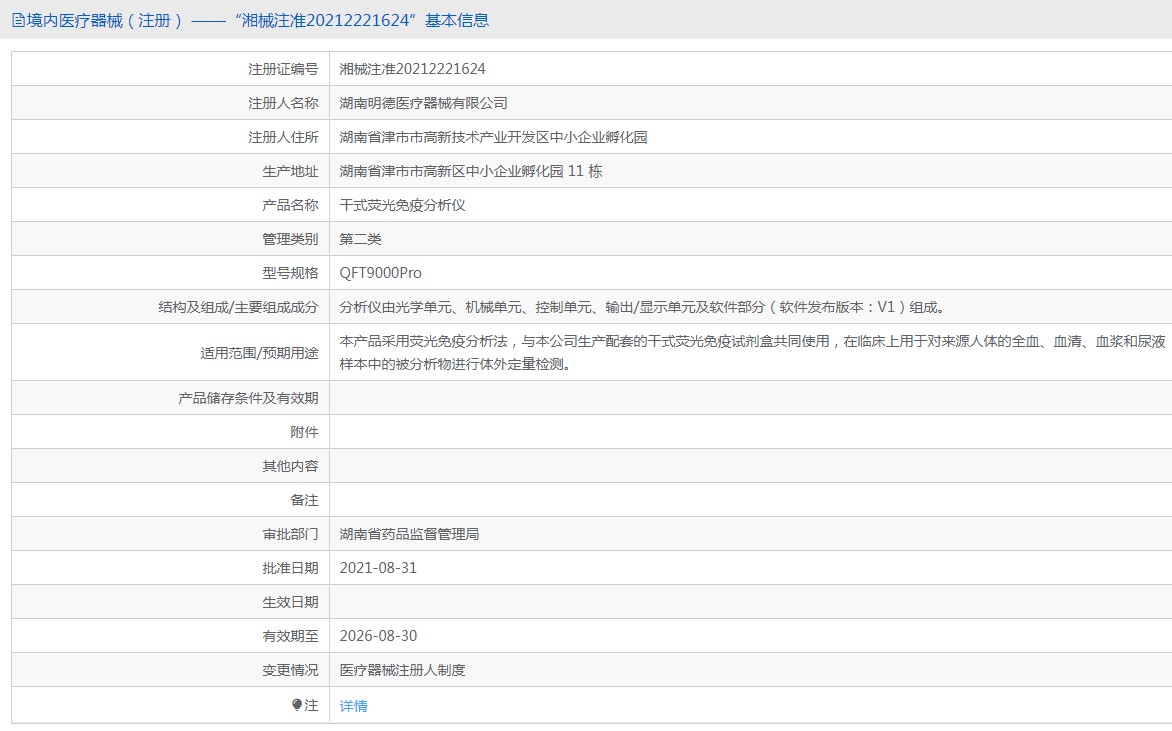This screenshot has width=1172, height=731.
Task: Click the document icon before the page title
Action: pos(18,21)
